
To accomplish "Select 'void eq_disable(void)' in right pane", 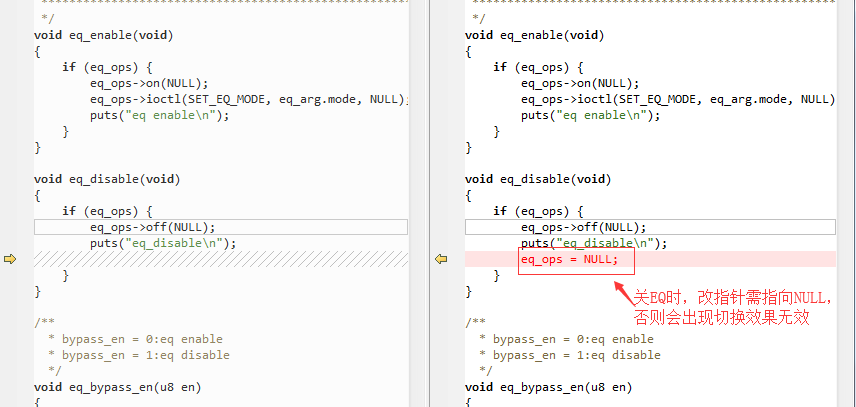I will pyautogui.click(x=538, y=179).
